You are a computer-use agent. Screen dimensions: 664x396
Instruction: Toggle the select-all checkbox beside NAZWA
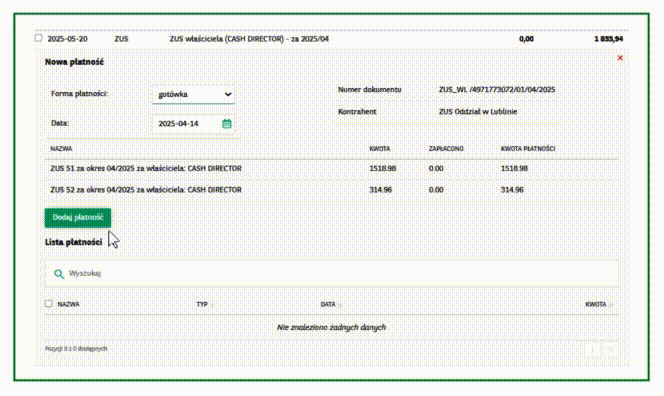click(x=48, y=303)
